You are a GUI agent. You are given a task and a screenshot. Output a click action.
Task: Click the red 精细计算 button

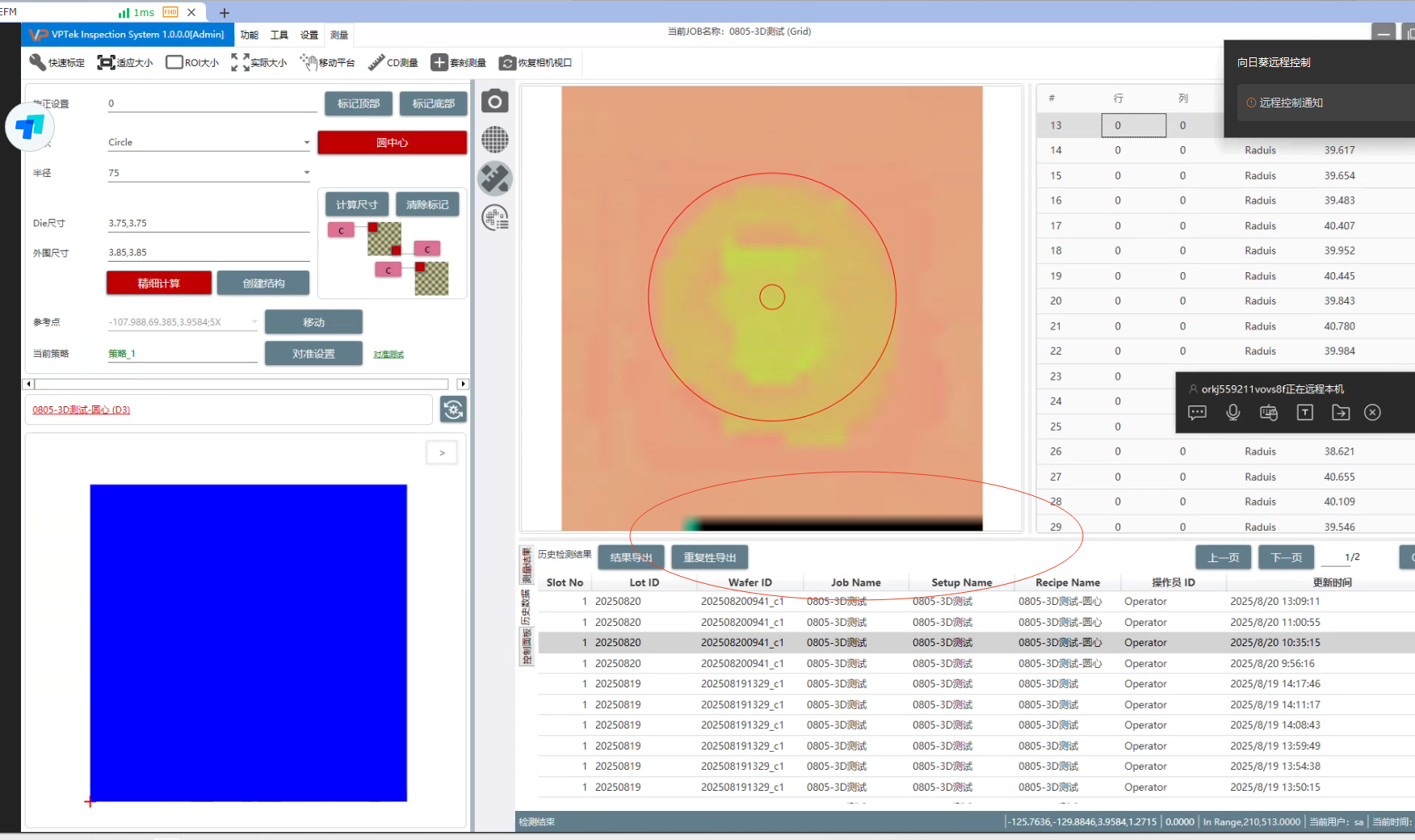(x=159, y=283)
